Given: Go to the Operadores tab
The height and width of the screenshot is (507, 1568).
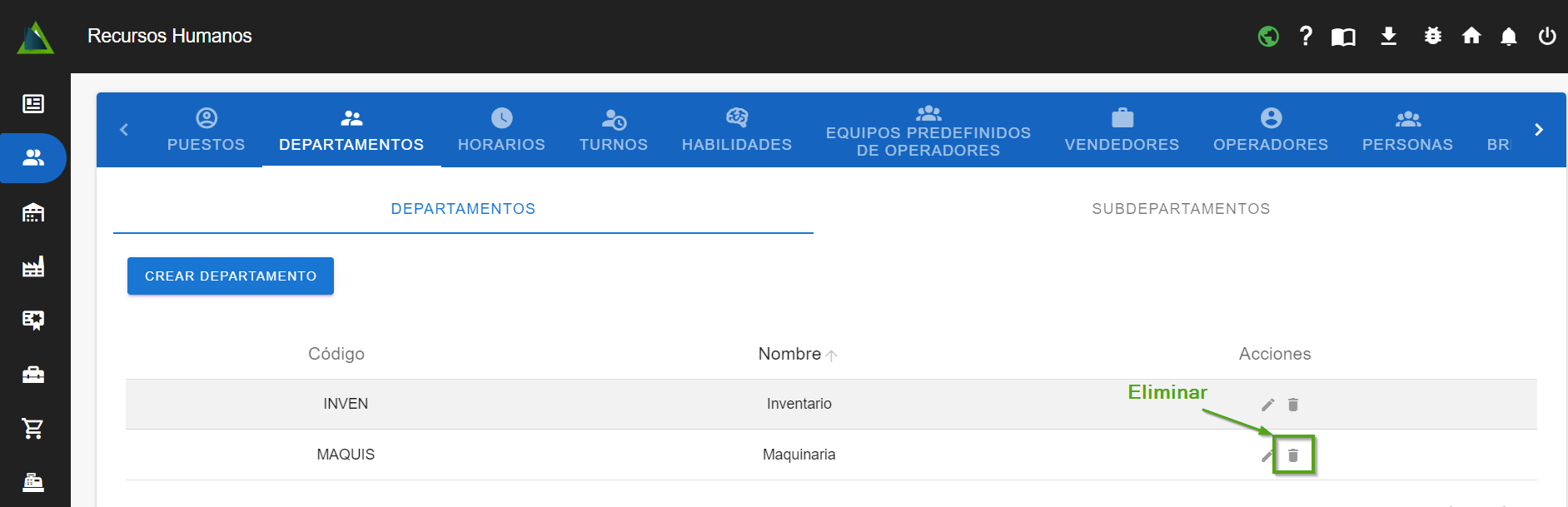Looking at the screenshot, I should 1270,130.
